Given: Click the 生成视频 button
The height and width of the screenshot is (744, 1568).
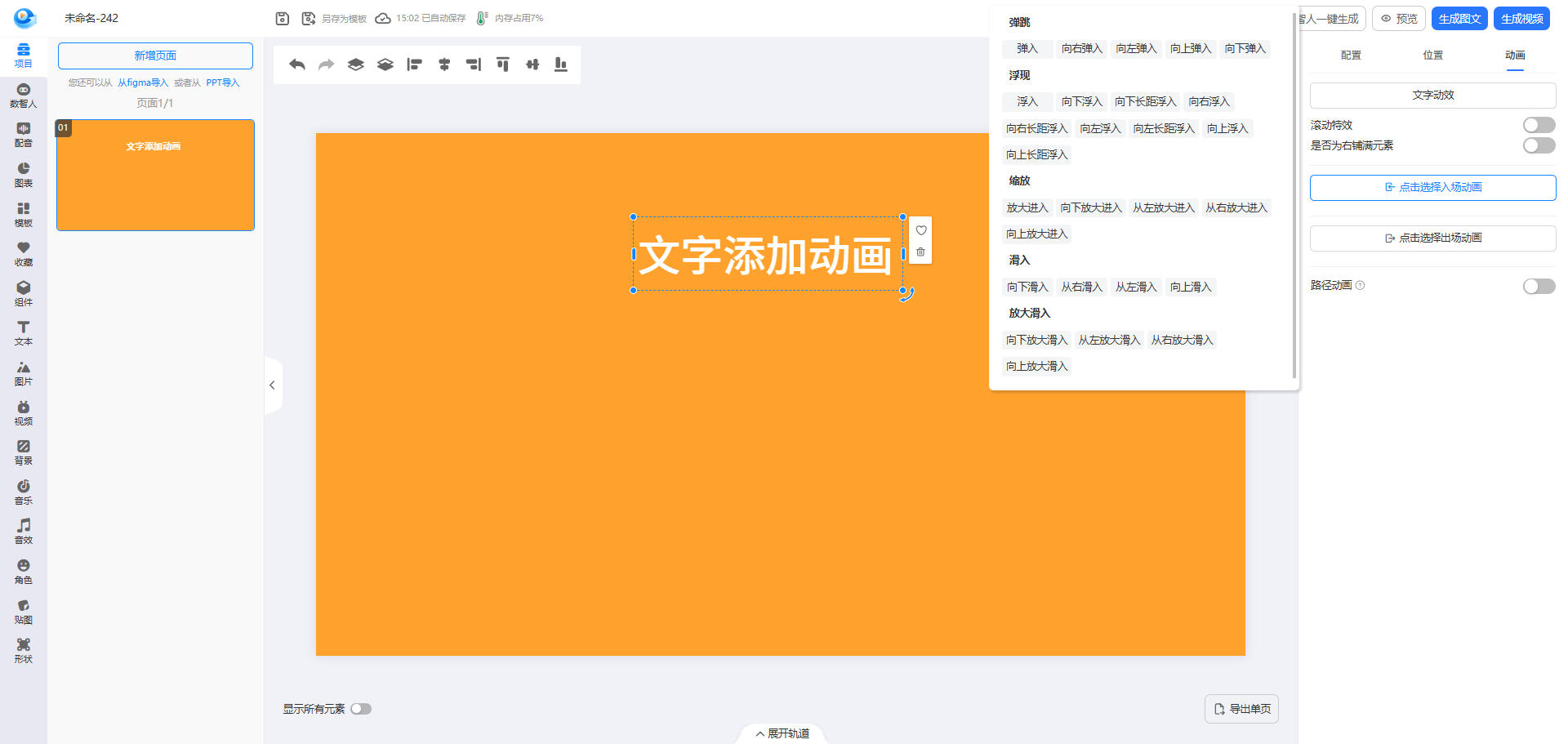Looking at the screenshot, I should pyautogui.click(x=1521, y=19).
